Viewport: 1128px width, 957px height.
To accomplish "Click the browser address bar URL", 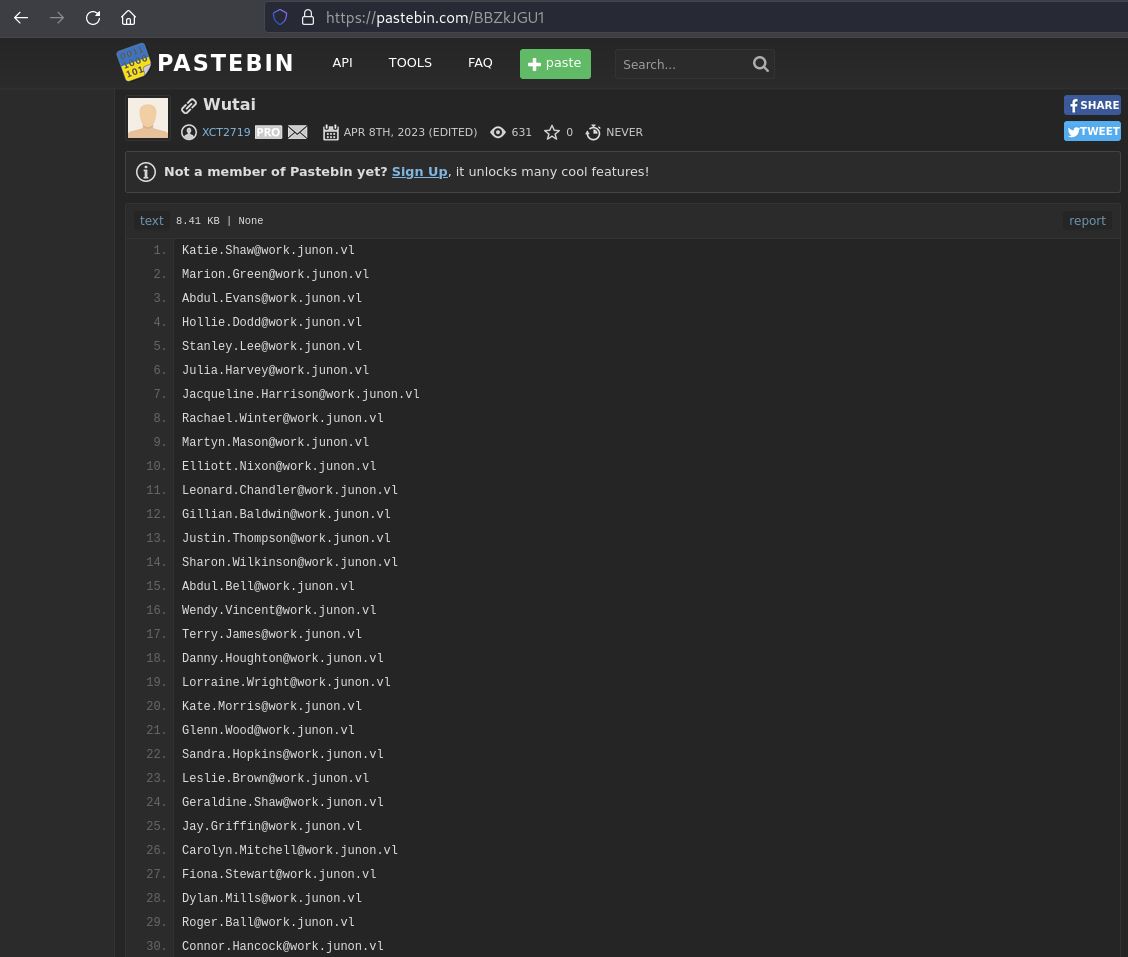I will 435,18.
